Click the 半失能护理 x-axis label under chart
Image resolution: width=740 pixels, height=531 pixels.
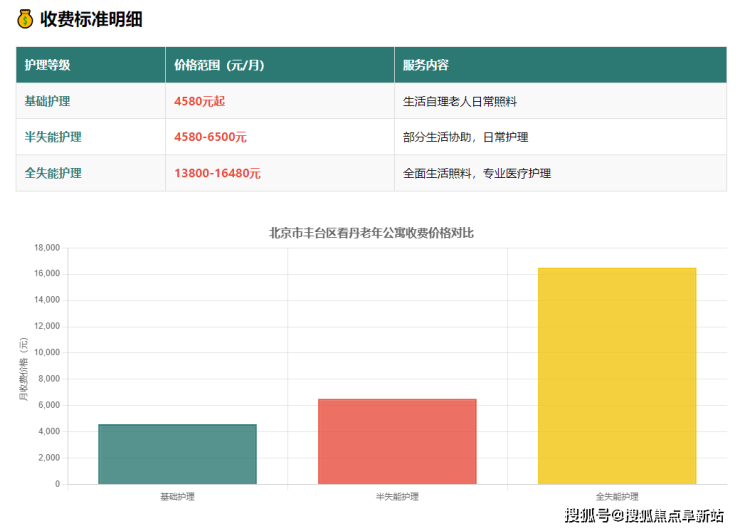pos(397,496)
